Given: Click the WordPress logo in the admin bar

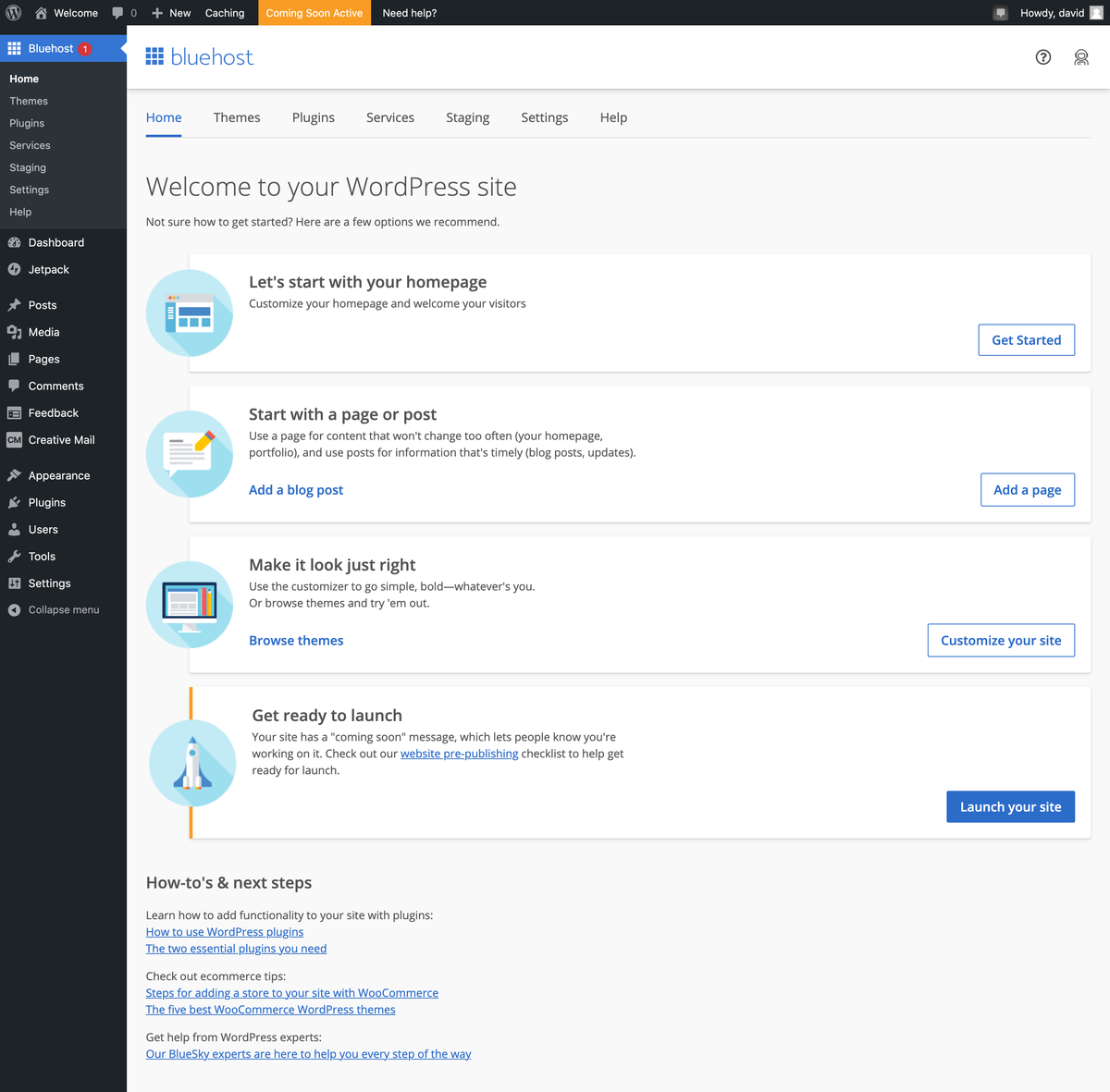Looking at the screenshot, I should 14,13.
